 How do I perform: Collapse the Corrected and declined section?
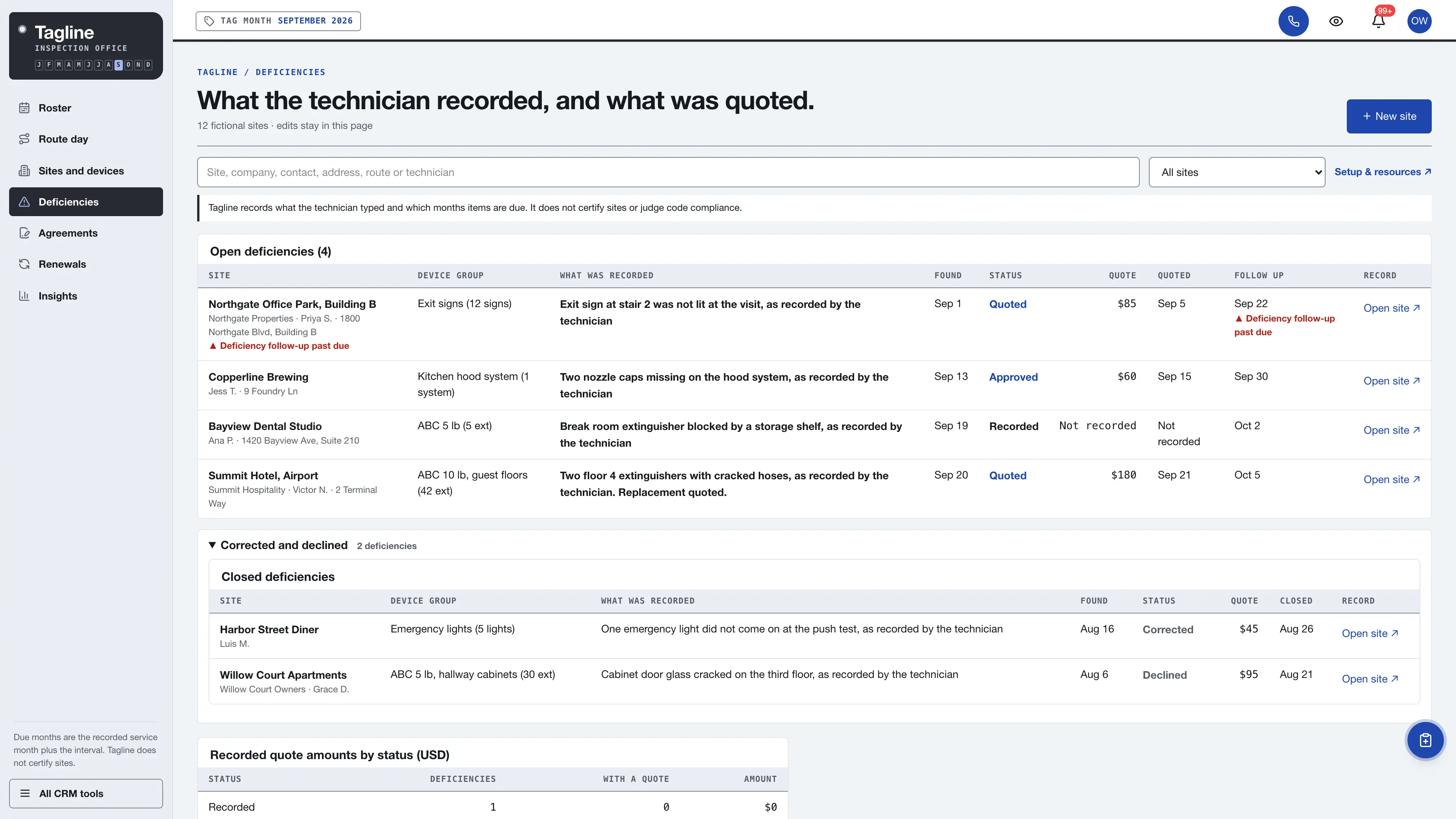coord(212,545)
